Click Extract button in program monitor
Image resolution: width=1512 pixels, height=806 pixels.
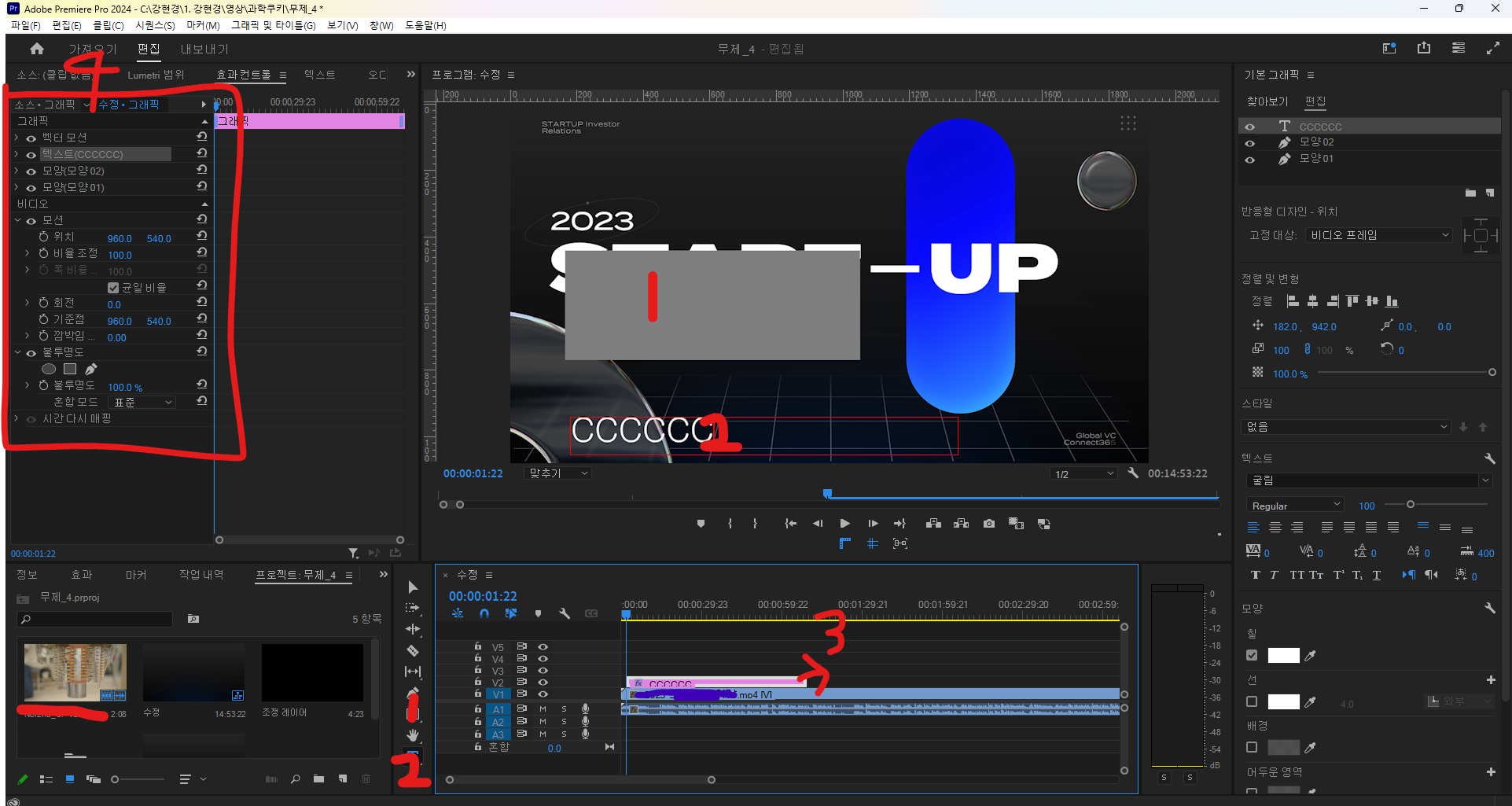tap(961, 524)
